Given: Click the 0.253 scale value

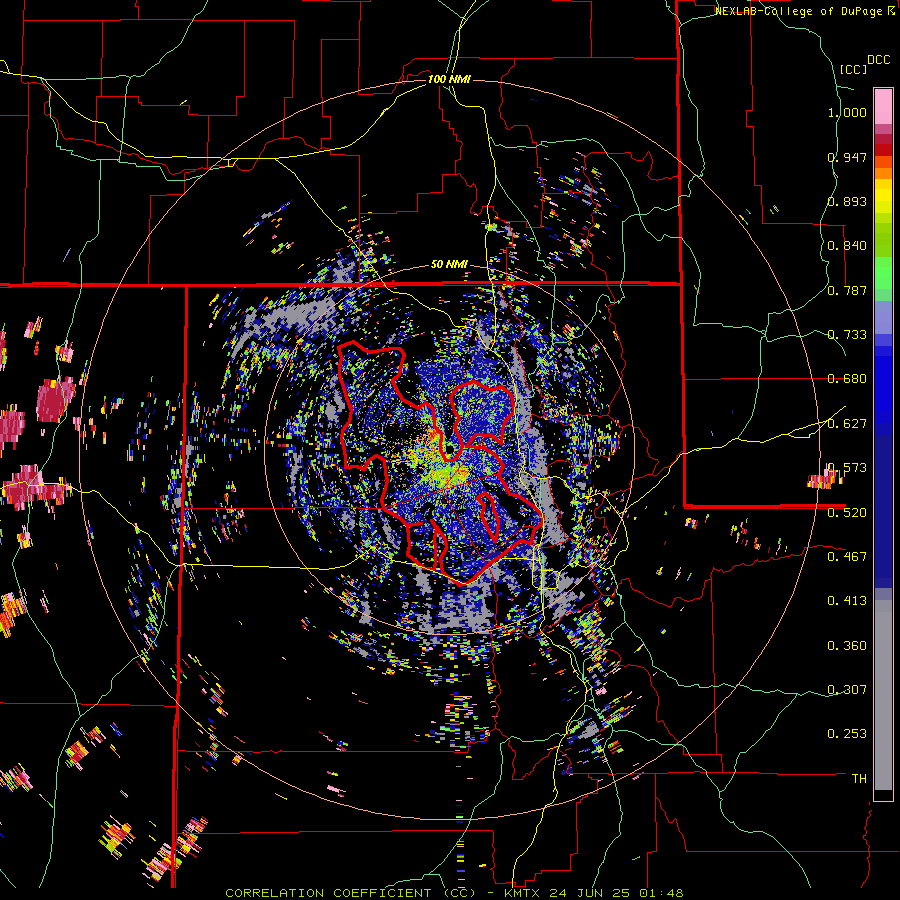Looking at the screenshot, I should (x=847, y=734).
